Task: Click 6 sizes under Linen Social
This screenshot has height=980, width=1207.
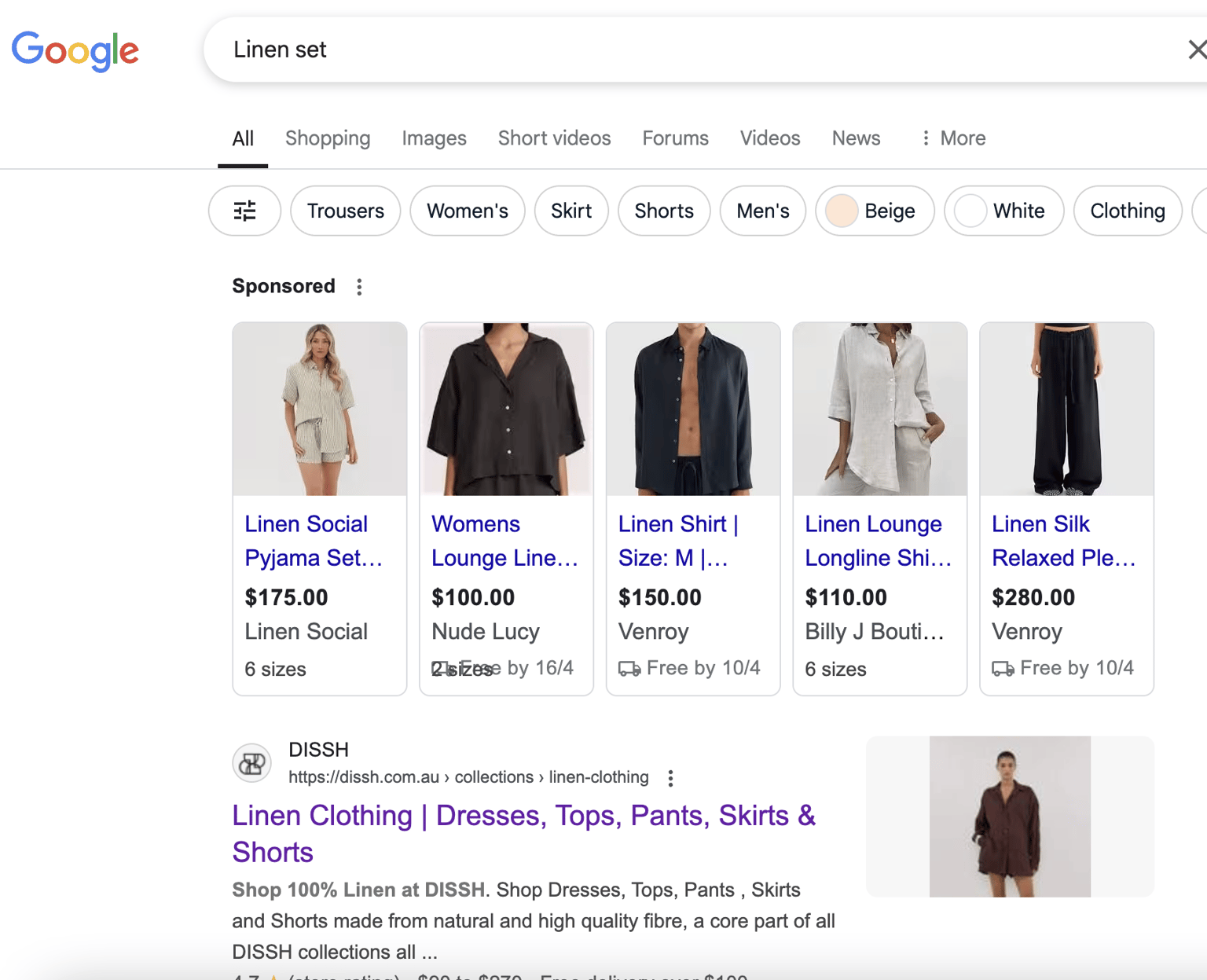Action: [x=275, y=670]
